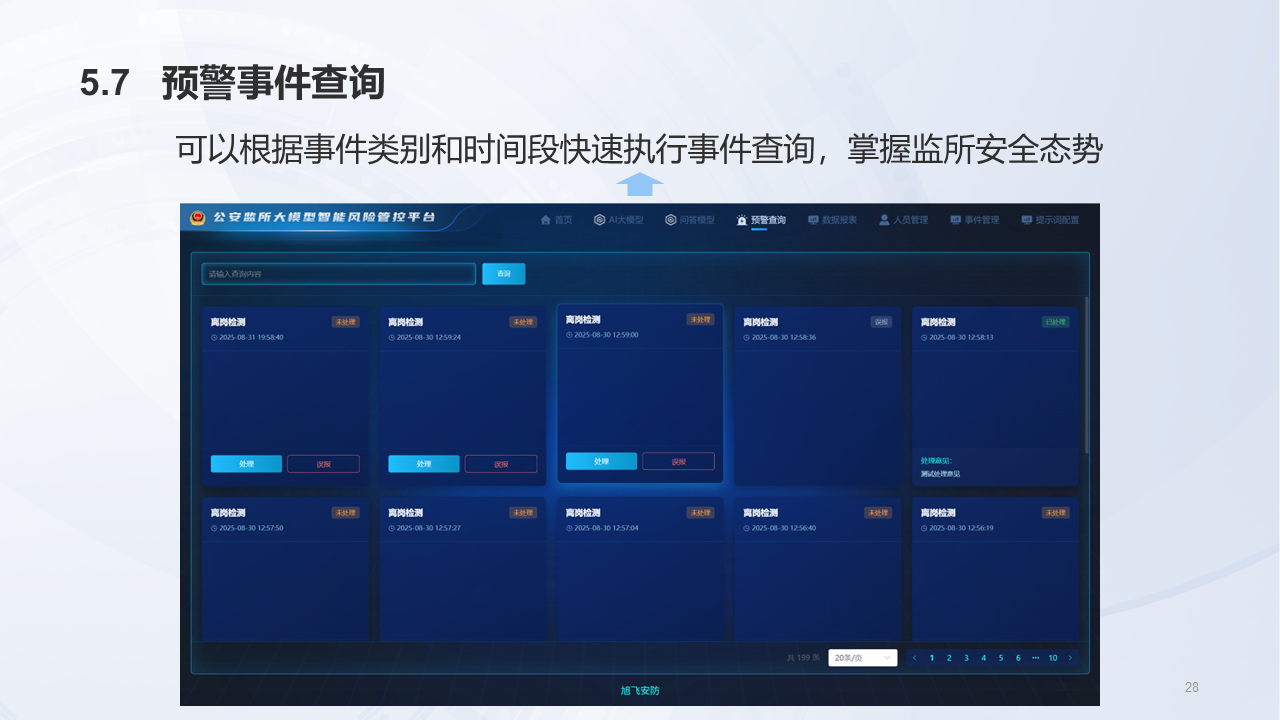The height and width of the screenshot is (720, 1280).
Task: Click 误报 on the 19:58:40 card
Action: [x=323, y=464]
